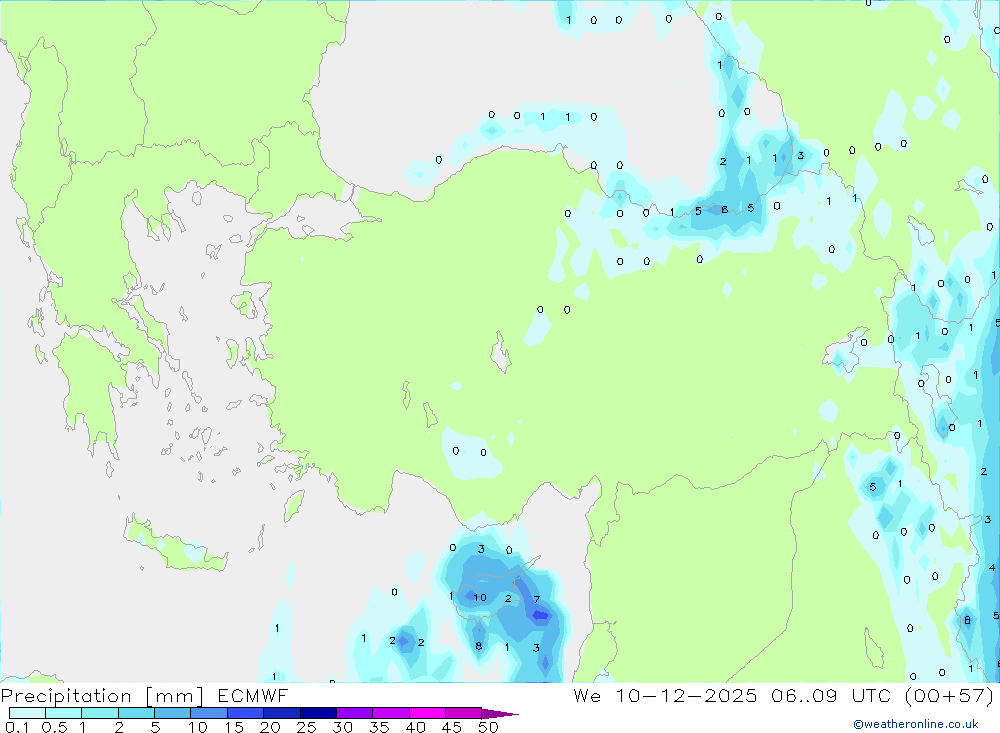Screen dimensions: 1000x733
Task: Choose the 35–40 mm magenta legend swatch
Action: coord(391,713)
